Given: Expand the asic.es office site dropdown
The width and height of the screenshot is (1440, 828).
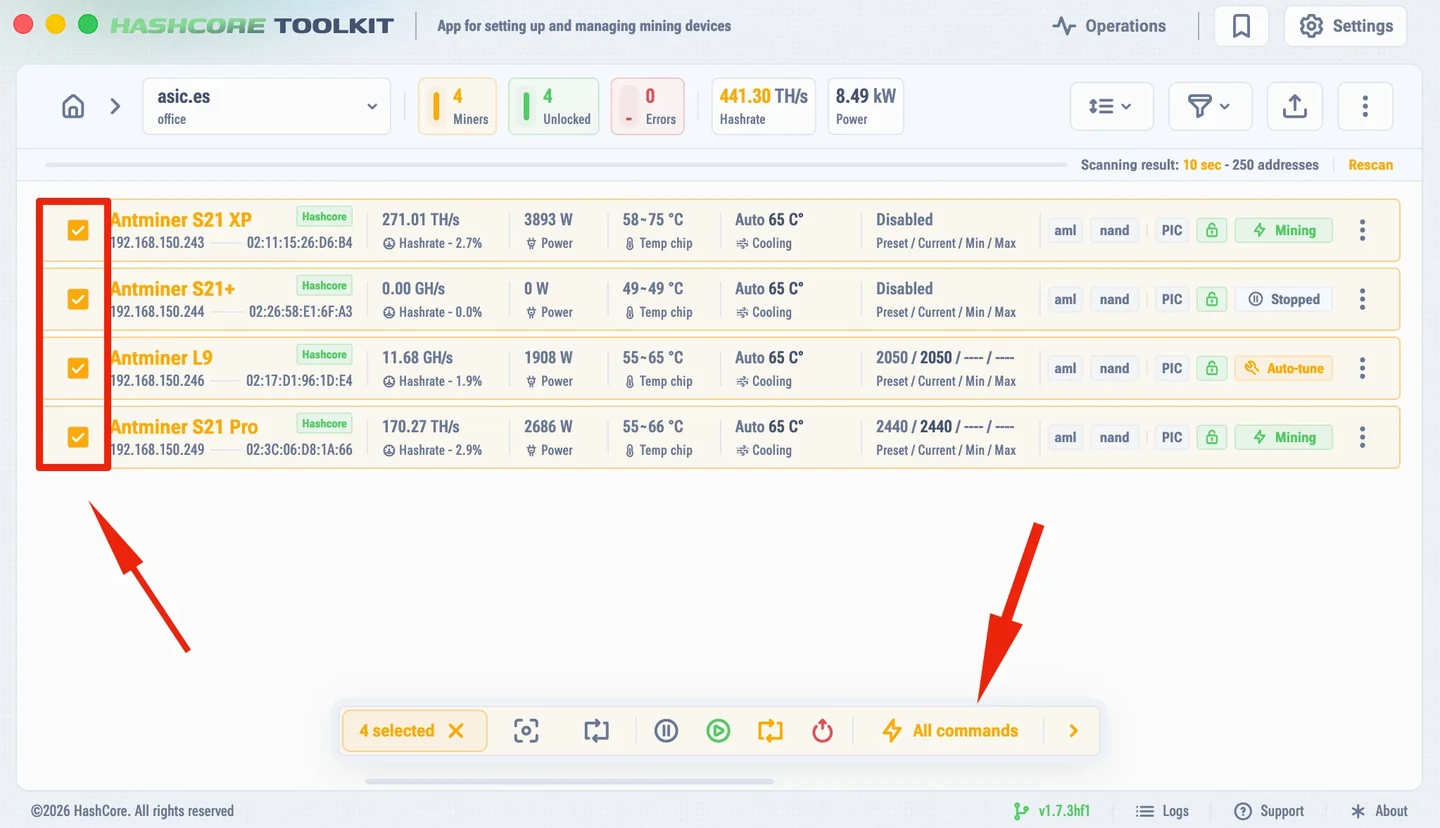Looking at the screenshot, I should click(267, 106).
